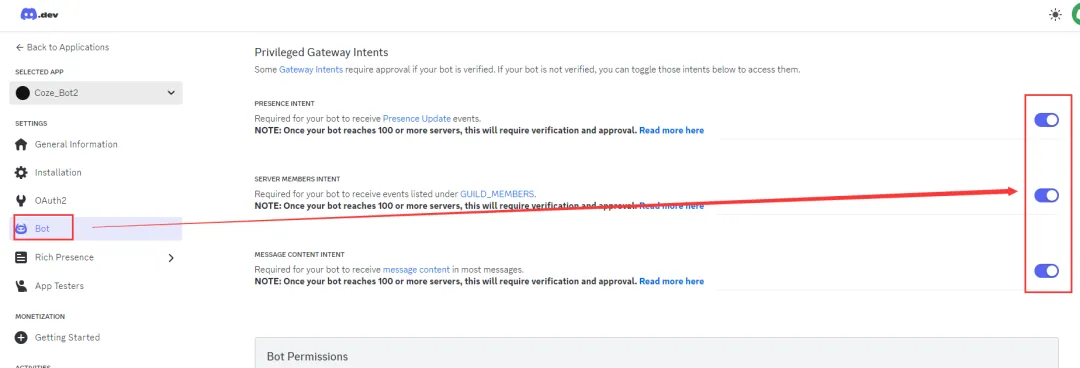Open user avatar in top-right corner
Image resolution: width=1080 pixels, height=368 pixels.
coord(1075,14)
